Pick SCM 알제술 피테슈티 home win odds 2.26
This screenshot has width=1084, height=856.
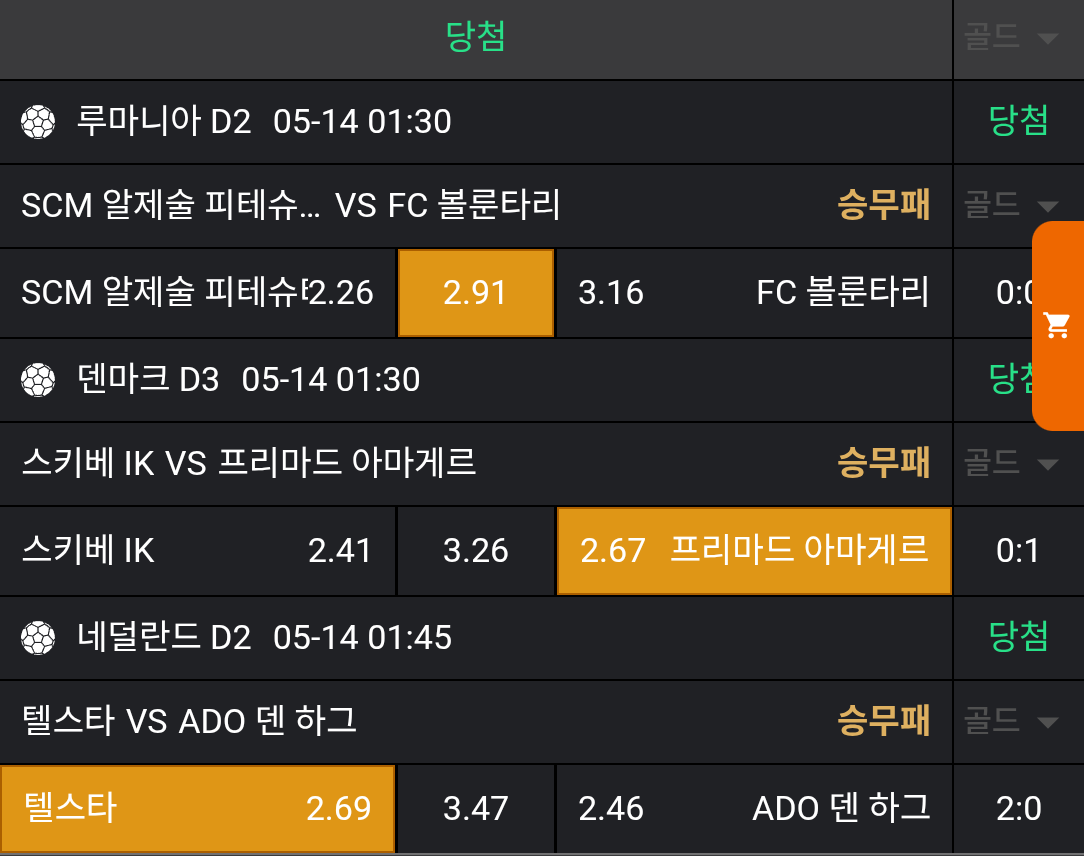pyautogui.click(x=197, y=293)
